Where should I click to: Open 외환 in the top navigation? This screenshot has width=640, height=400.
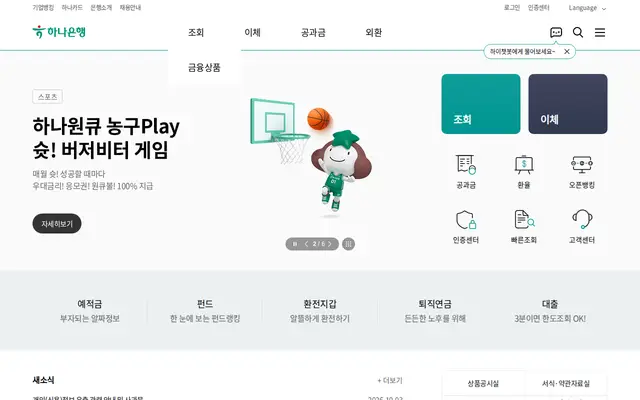tap(373, 33)
